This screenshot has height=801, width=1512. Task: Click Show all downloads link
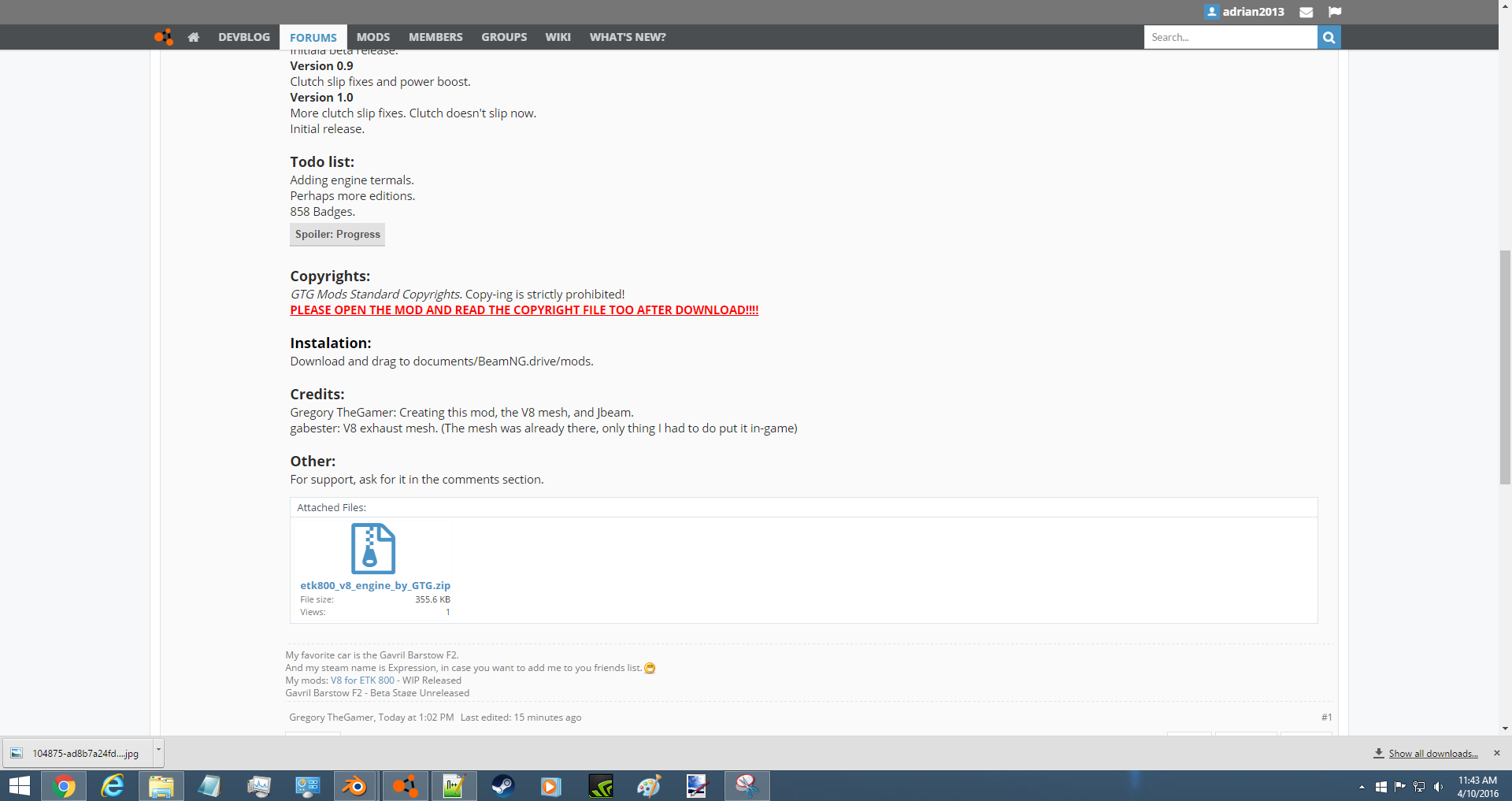[x=1433, y=754]
